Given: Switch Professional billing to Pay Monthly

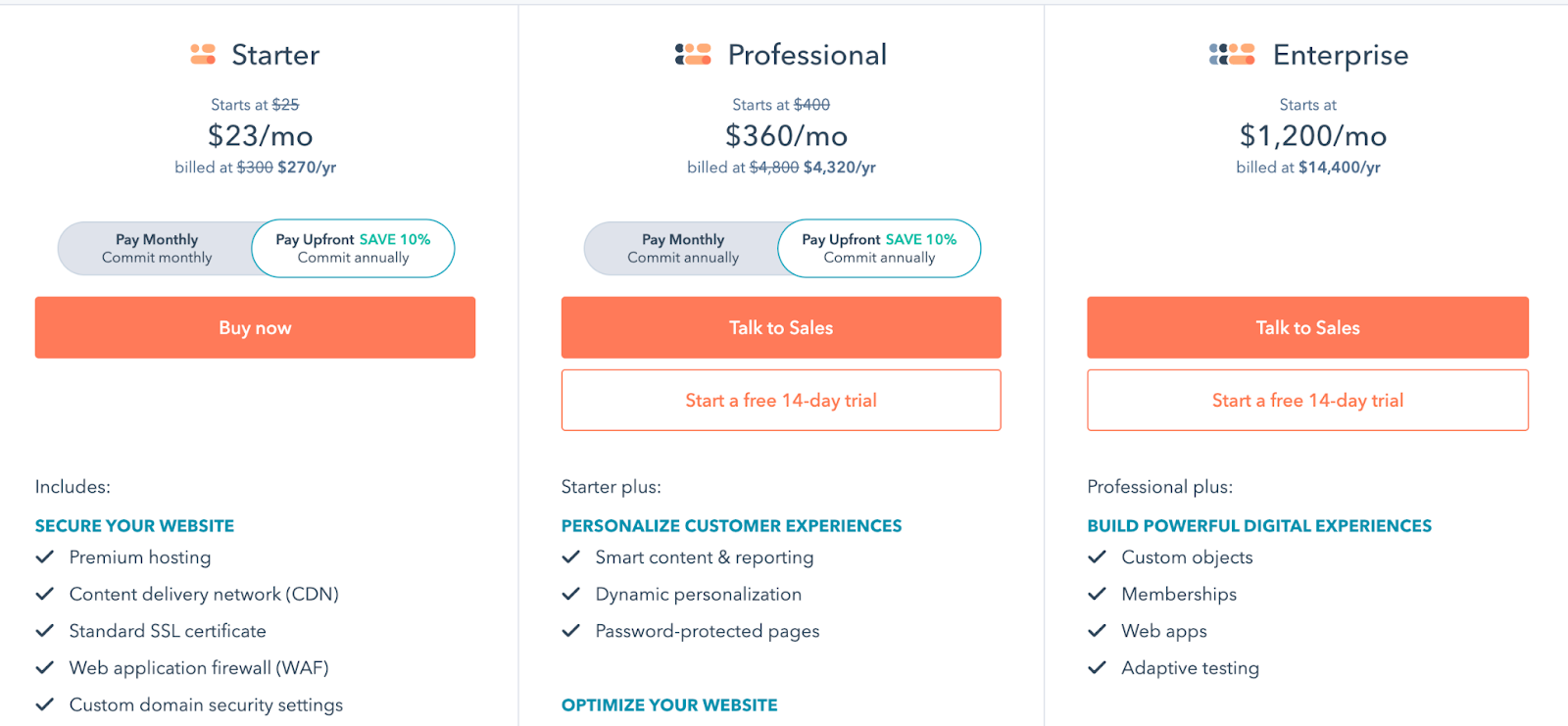Looking at the screenshot, I should click(x=684, y=248).
